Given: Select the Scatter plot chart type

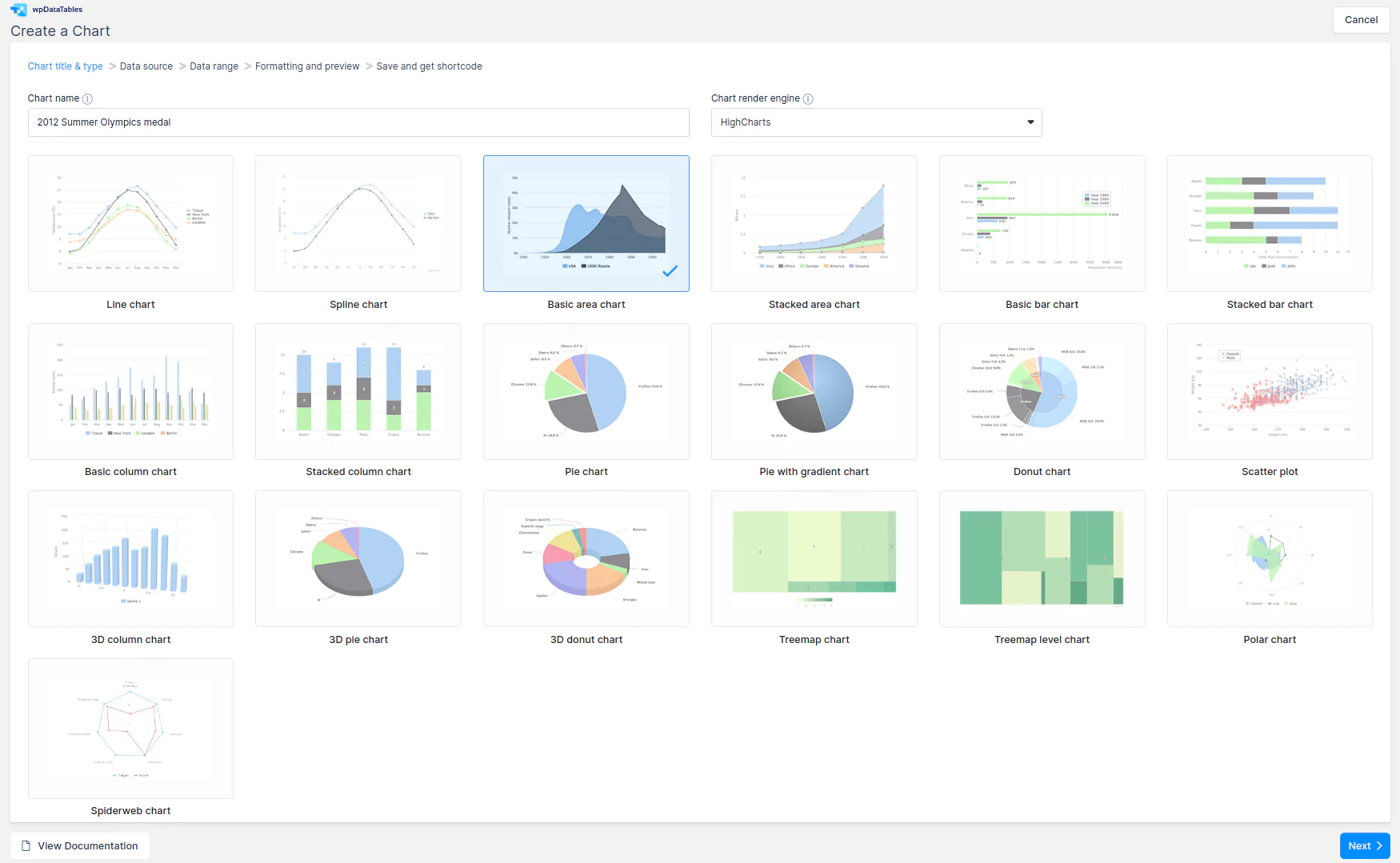Looking at the screenshot, I should click(x=1269, y=391).
